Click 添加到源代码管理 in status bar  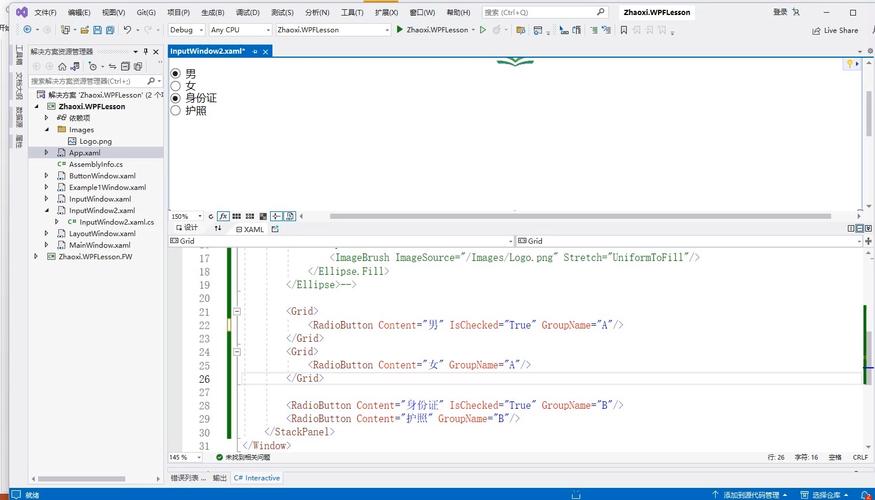[749, 495]
